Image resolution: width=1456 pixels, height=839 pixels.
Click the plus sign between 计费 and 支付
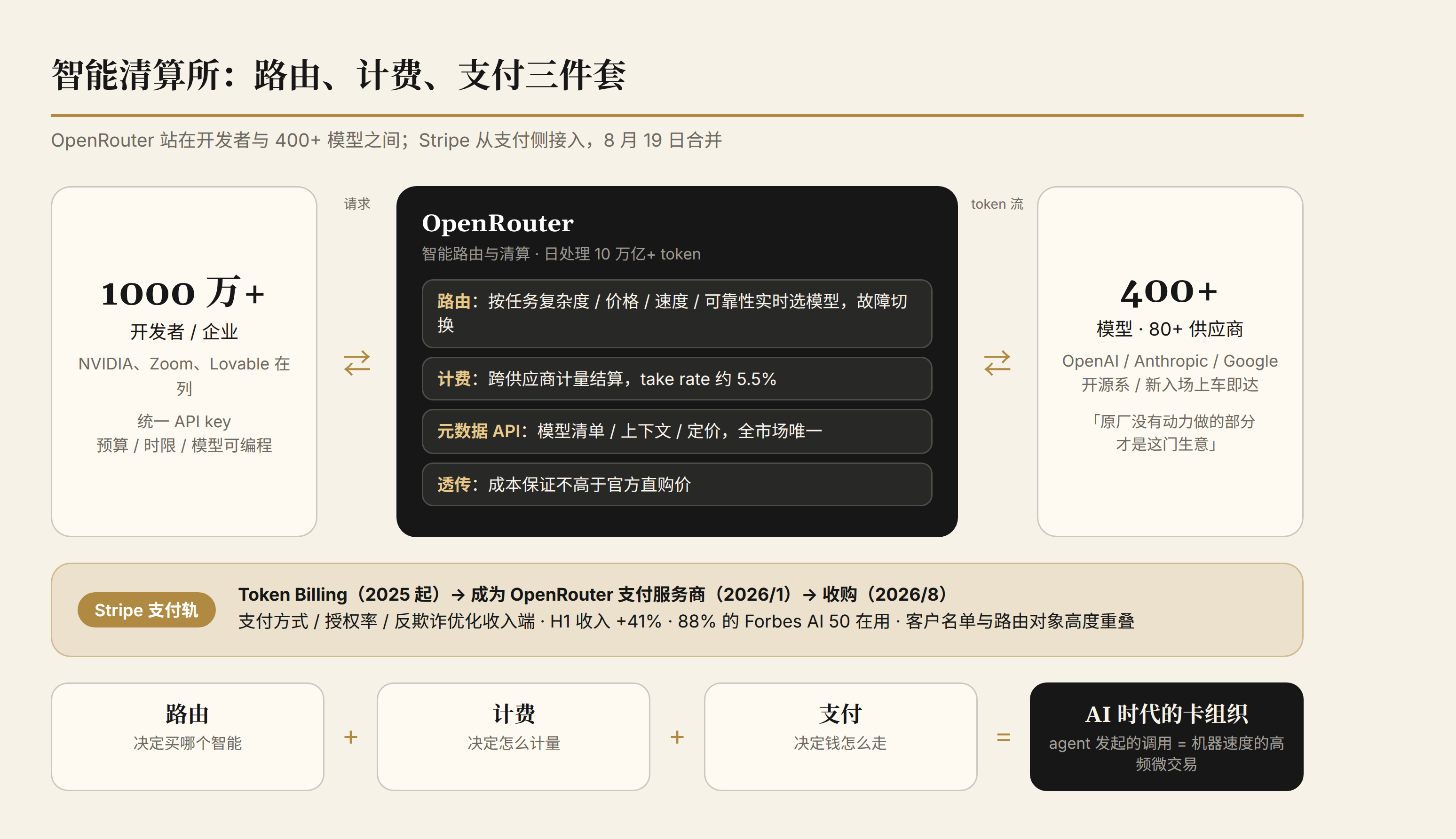[677, 737]
